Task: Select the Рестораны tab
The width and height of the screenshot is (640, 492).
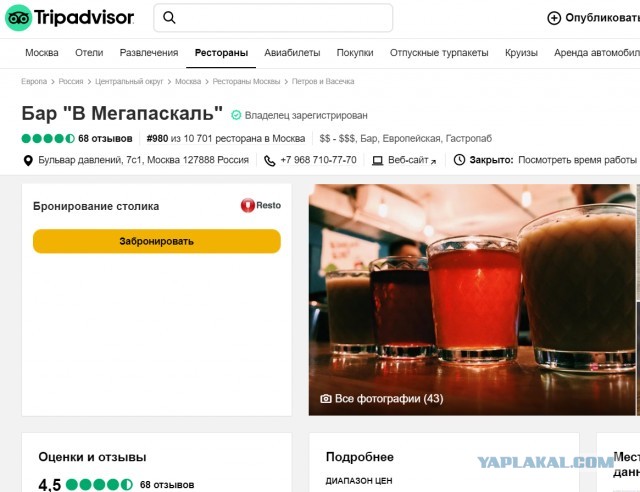Action: pos(221,53)
